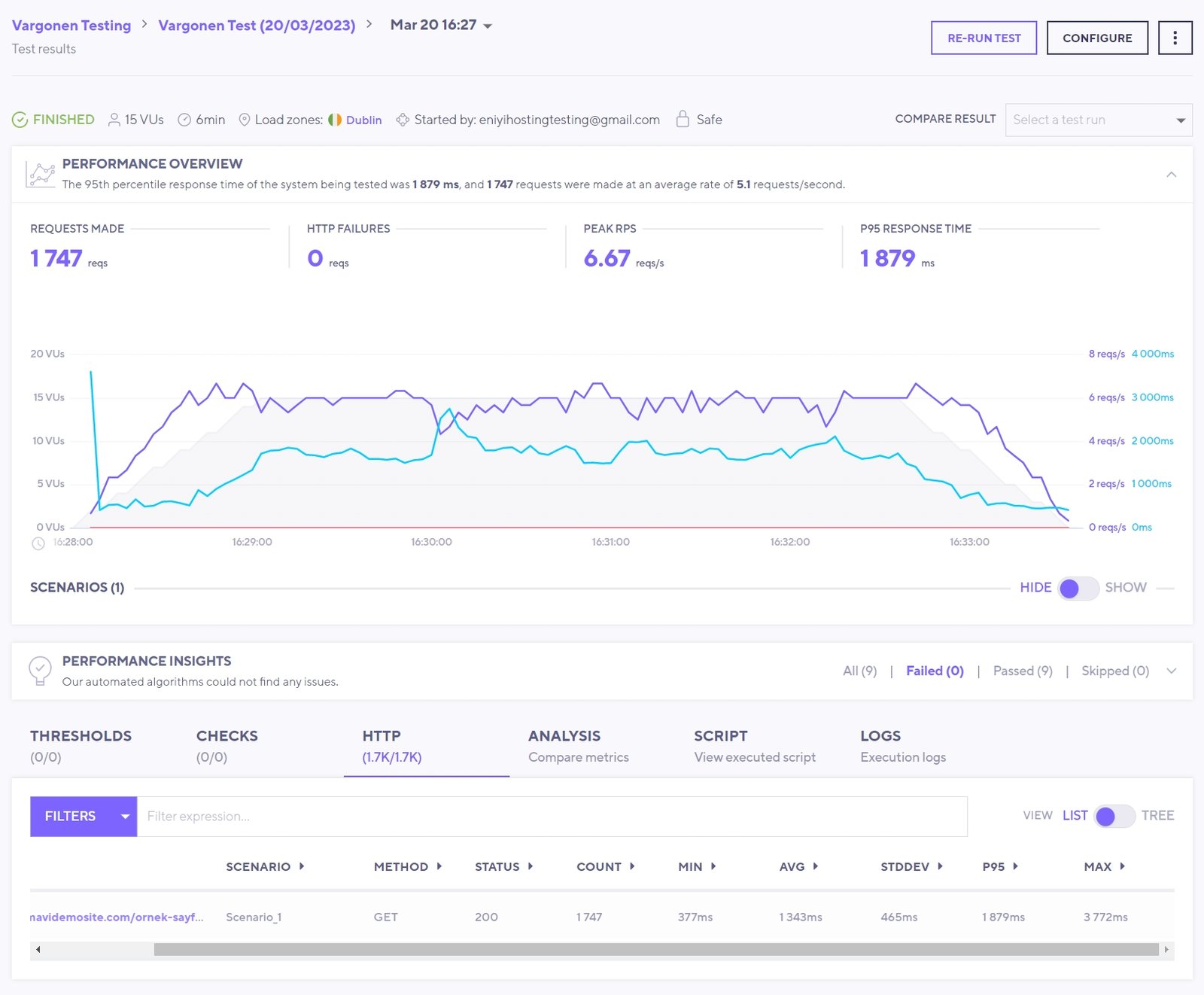The width and height of the screenshot is (1204, 995).
Task: Filter insights by Skipped (0)
Action: (1115, 671)
